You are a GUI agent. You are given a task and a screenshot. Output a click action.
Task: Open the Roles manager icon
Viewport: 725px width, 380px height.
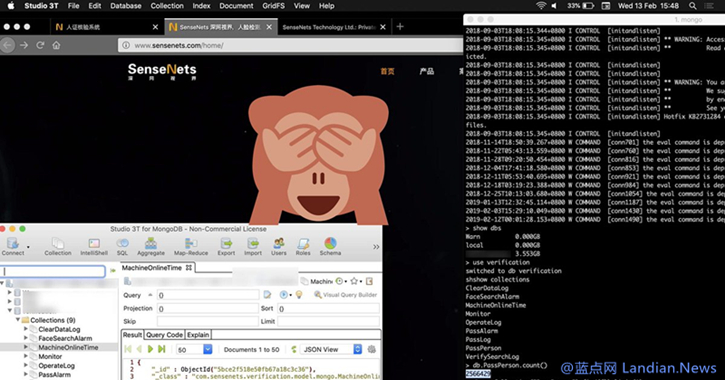(303, 246)
